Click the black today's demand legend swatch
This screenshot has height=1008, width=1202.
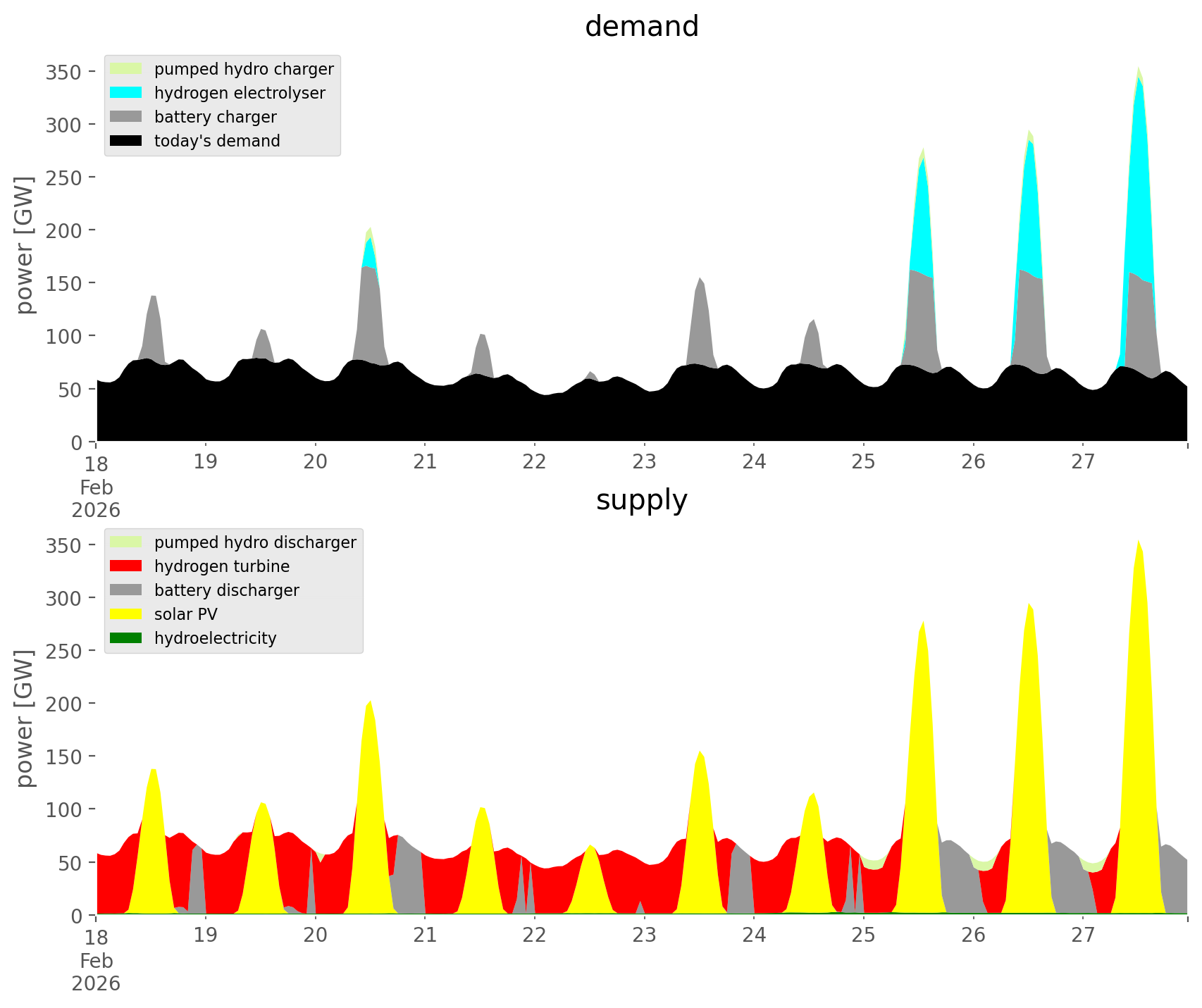coord(126,141)
